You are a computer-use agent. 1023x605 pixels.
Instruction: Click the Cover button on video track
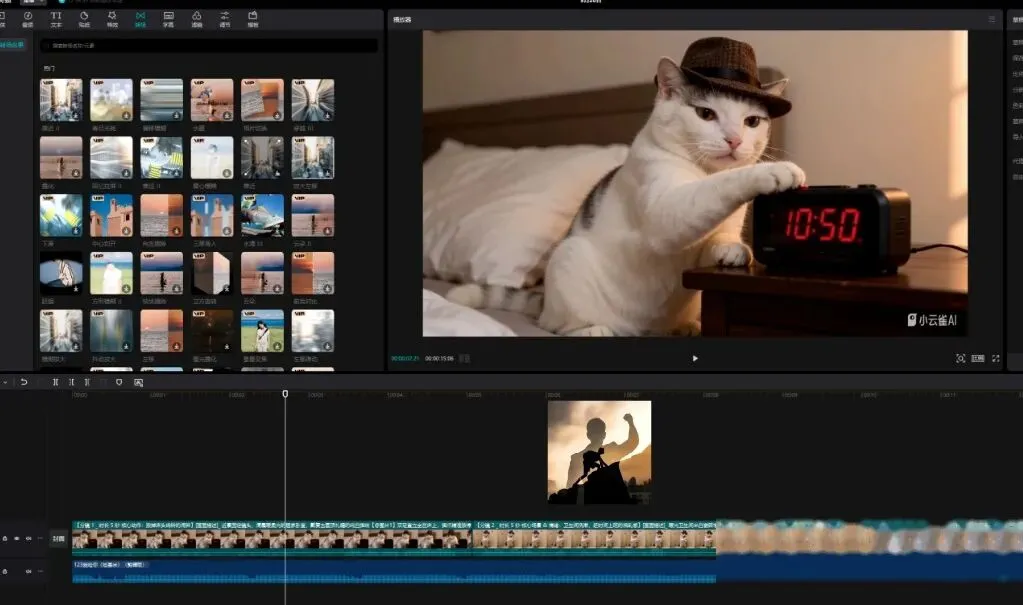[59, 538]
